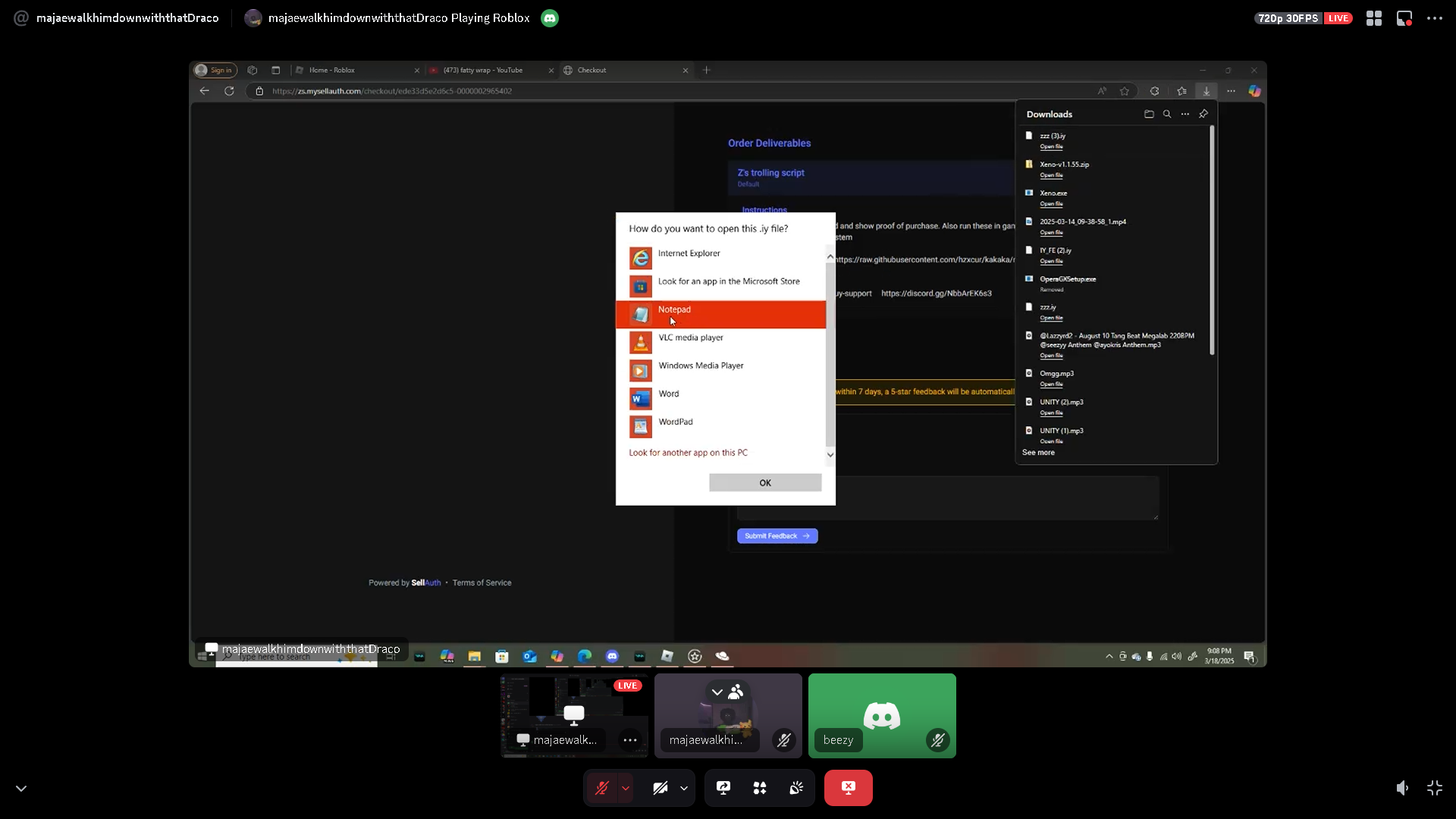Open file link under IY_FE (2).iy
Image resolution: width=1456 pixels, height=819 pixels.
(x=1051, y=261)
